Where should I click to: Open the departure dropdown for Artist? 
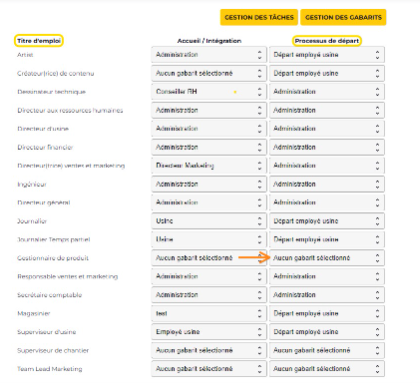327,55
